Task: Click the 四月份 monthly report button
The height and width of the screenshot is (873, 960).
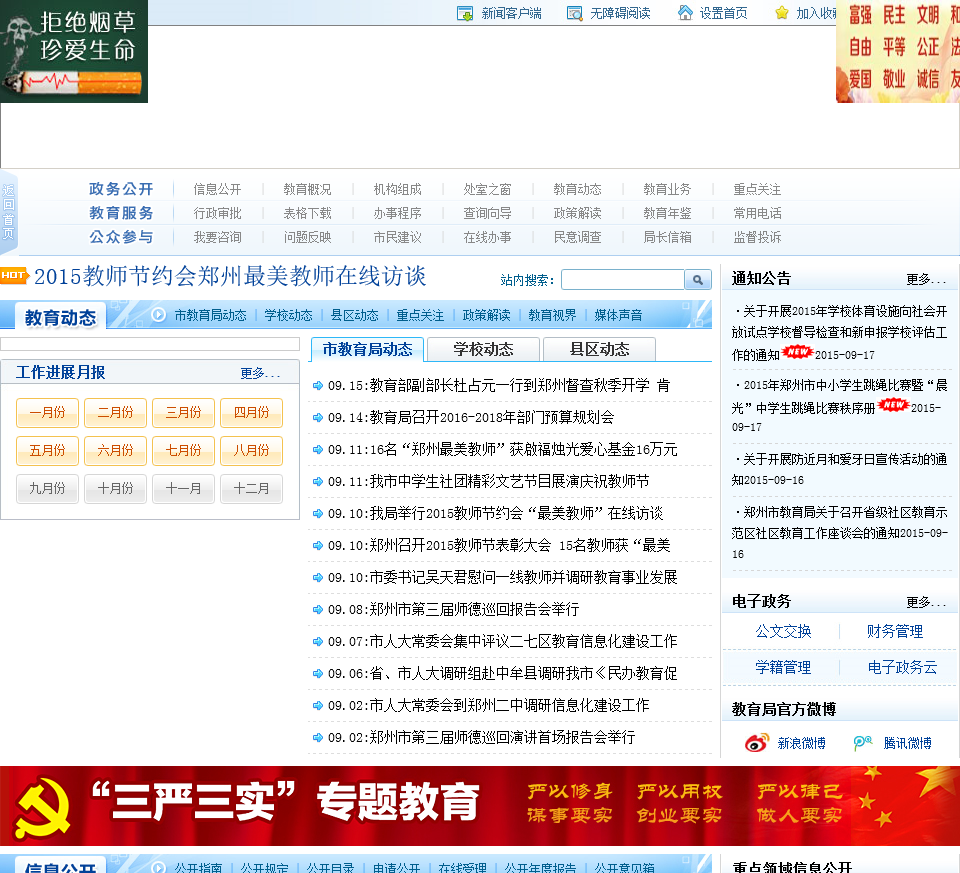Action: [x=251, y=413]
